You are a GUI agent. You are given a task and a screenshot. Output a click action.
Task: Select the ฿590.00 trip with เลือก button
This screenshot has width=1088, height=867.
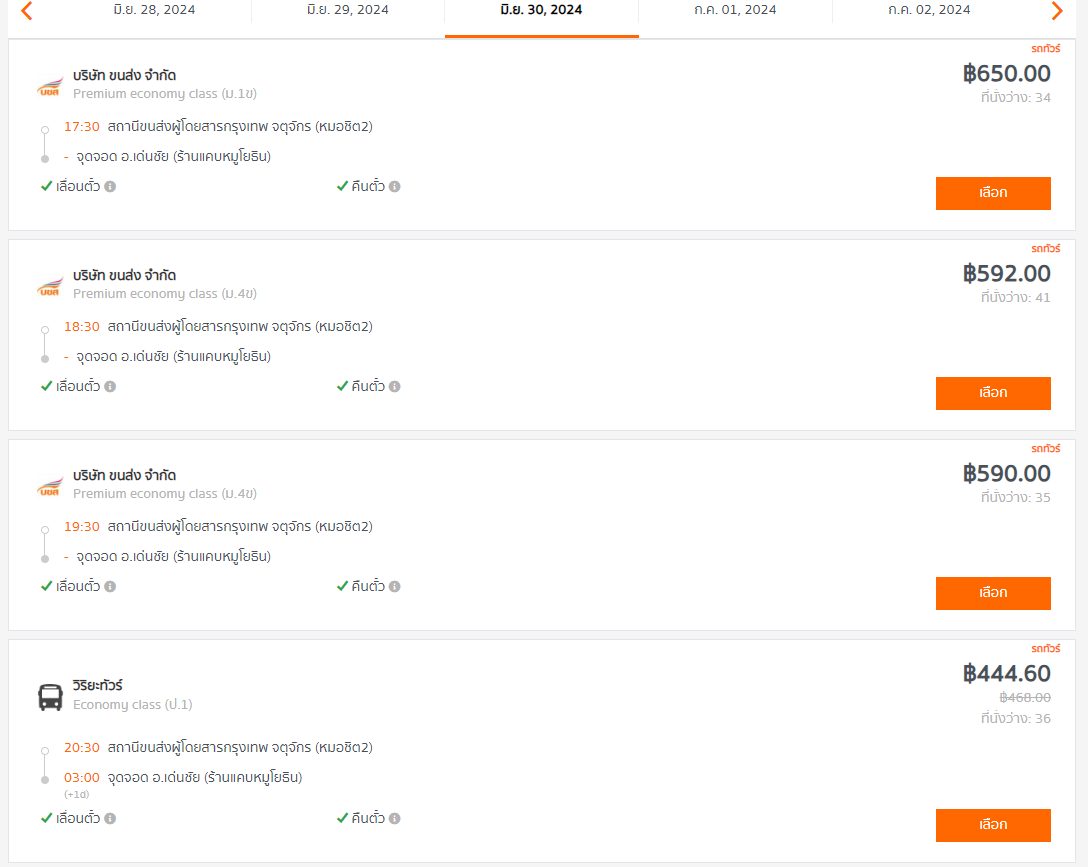coord(993,594)
